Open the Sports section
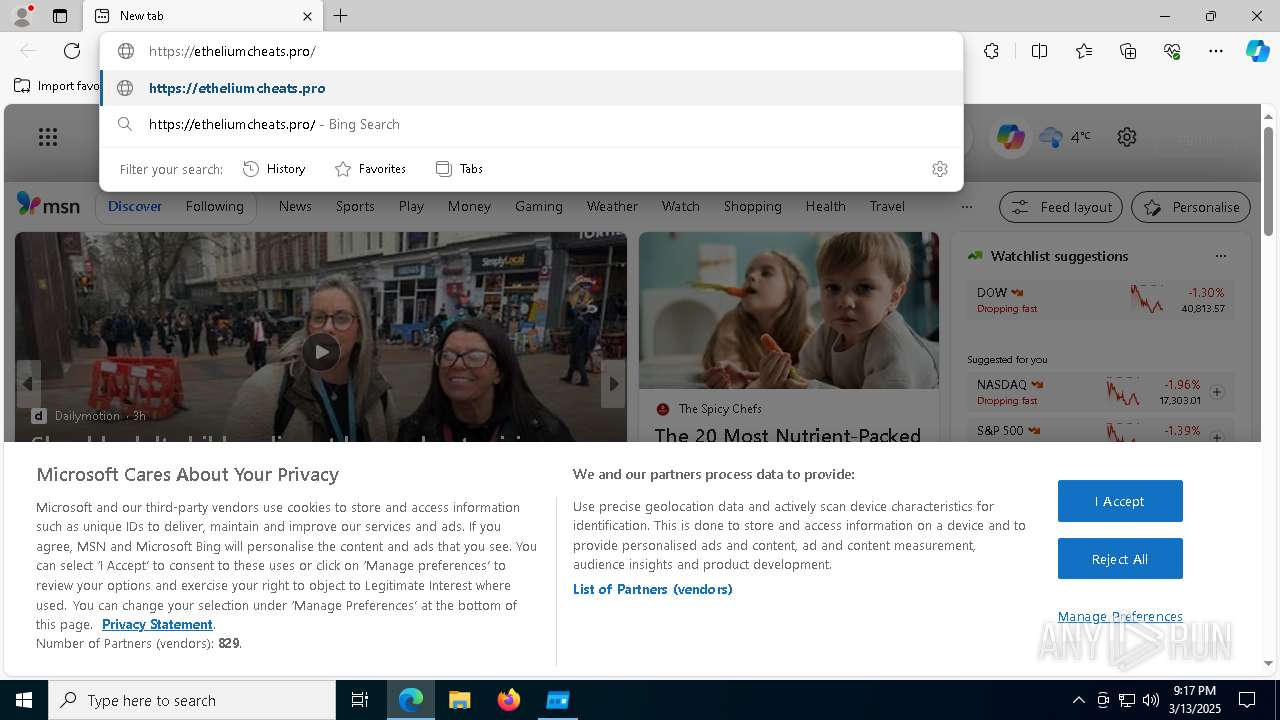Image resolution: width=1280 pixels, height=720 pixels. (355, 206)
